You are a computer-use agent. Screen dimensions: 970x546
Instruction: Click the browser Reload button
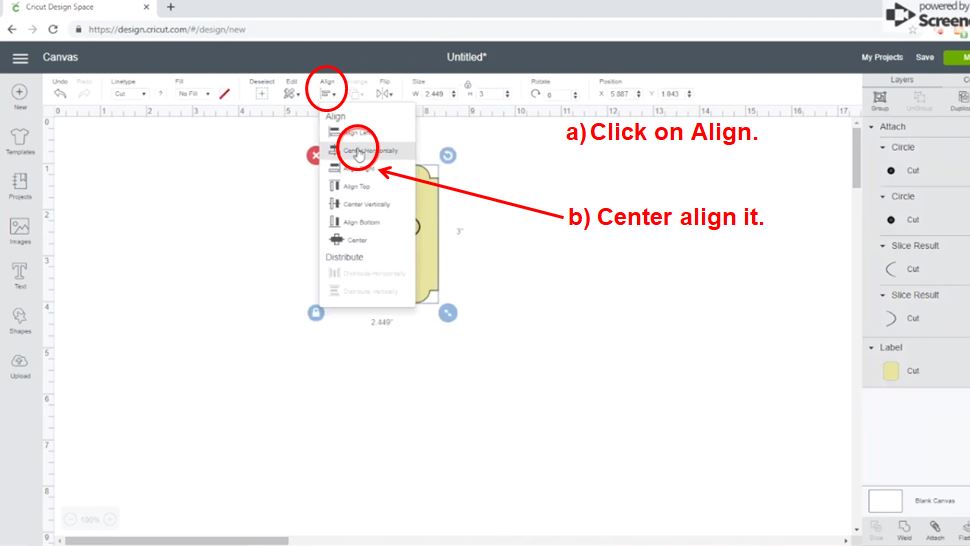pos(53,29)
